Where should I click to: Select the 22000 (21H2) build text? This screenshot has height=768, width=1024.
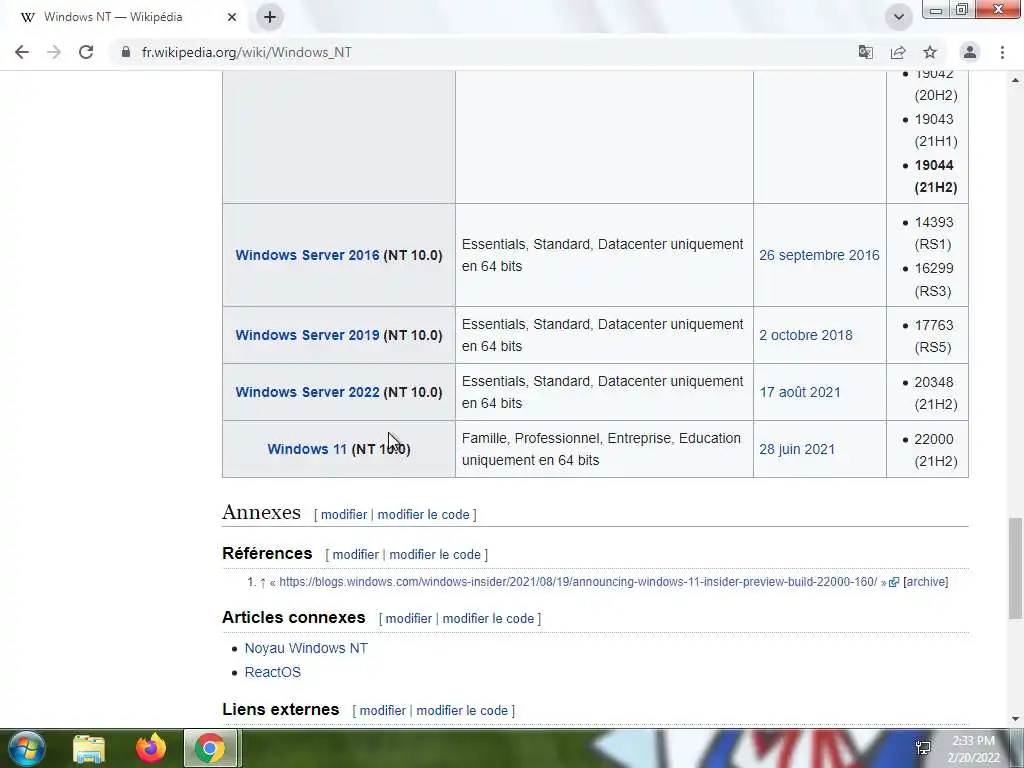coord(935,450)
